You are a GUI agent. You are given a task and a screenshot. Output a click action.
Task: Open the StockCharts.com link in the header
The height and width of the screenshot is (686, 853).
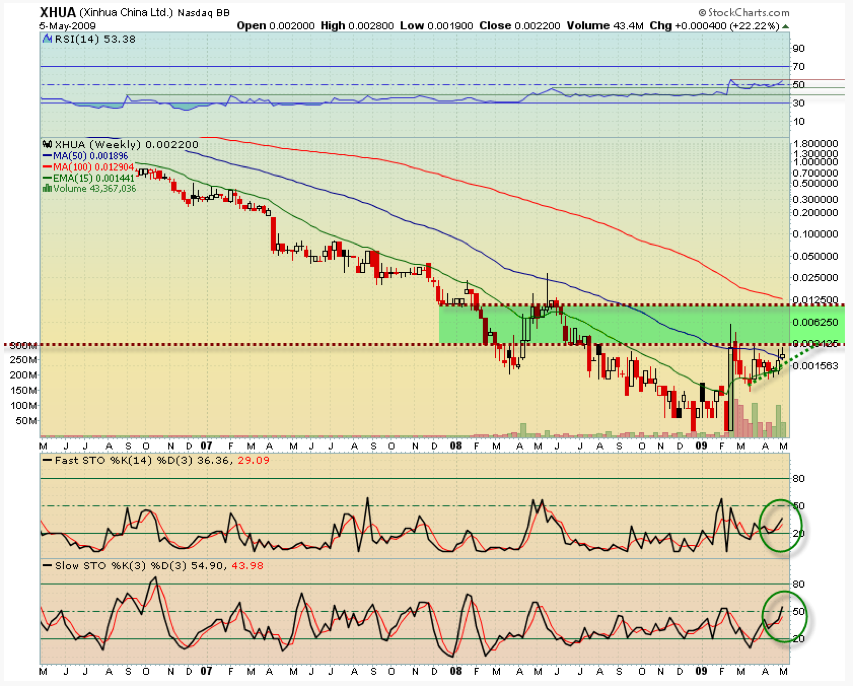point(744,12)
